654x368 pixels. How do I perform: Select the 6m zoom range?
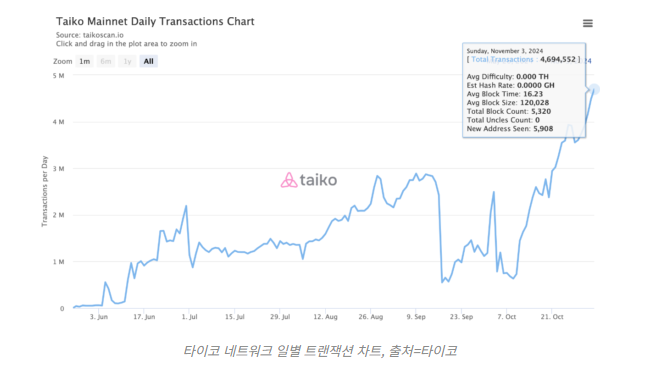[x=106, y=61]
